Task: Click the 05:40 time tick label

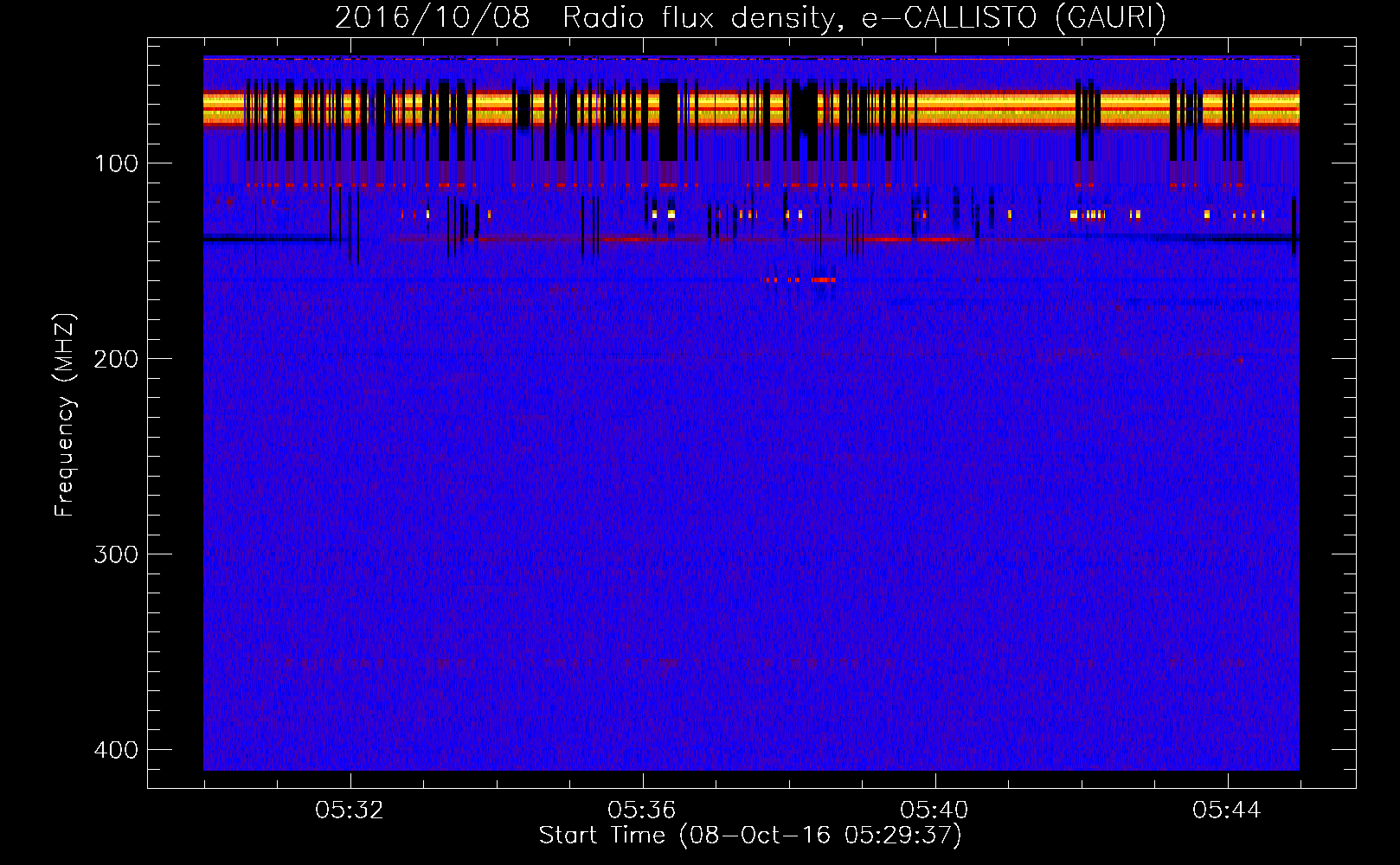Action: coord(934,811)
